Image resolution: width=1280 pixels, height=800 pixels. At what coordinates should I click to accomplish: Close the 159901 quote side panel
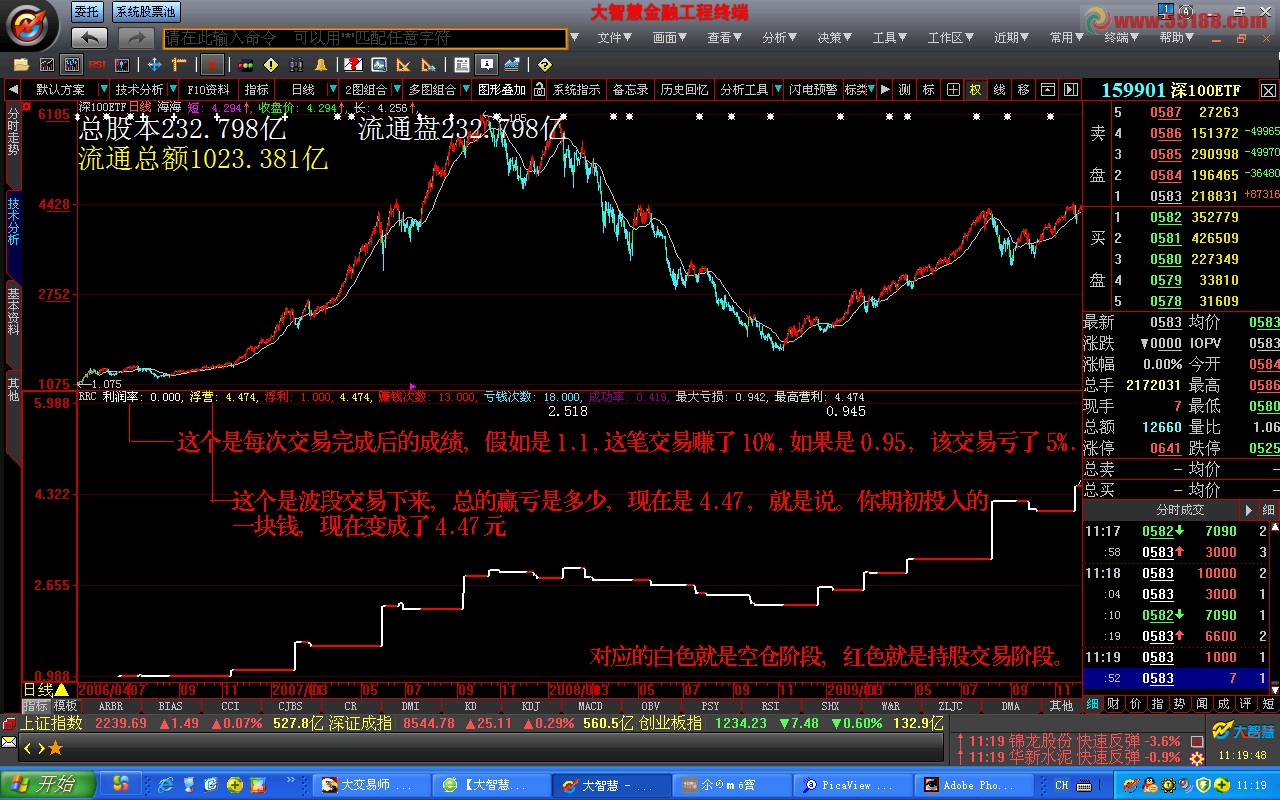coord(1268,90)
